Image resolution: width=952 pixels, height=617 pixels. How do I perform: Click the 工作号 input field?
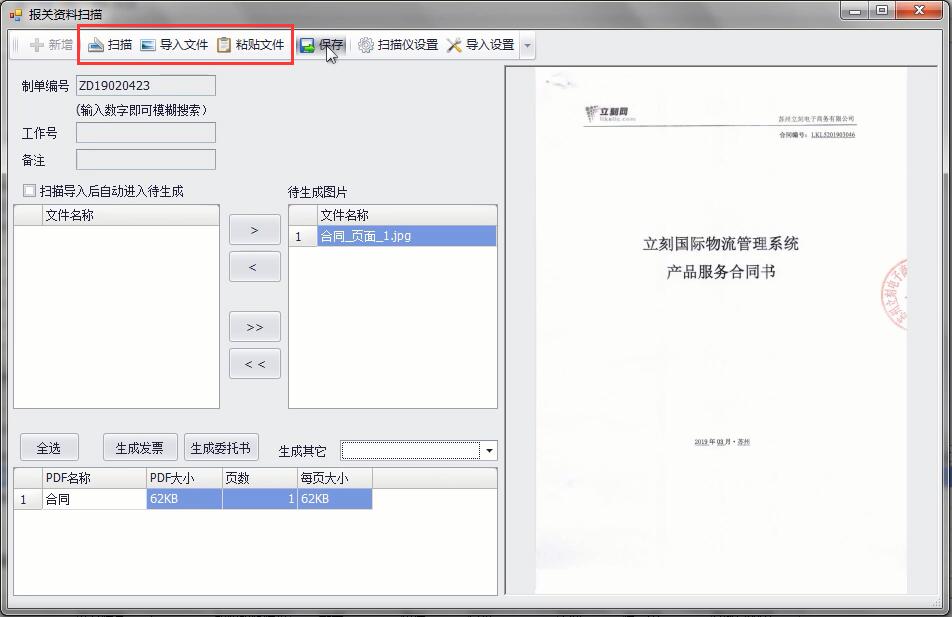click(146, 133)
